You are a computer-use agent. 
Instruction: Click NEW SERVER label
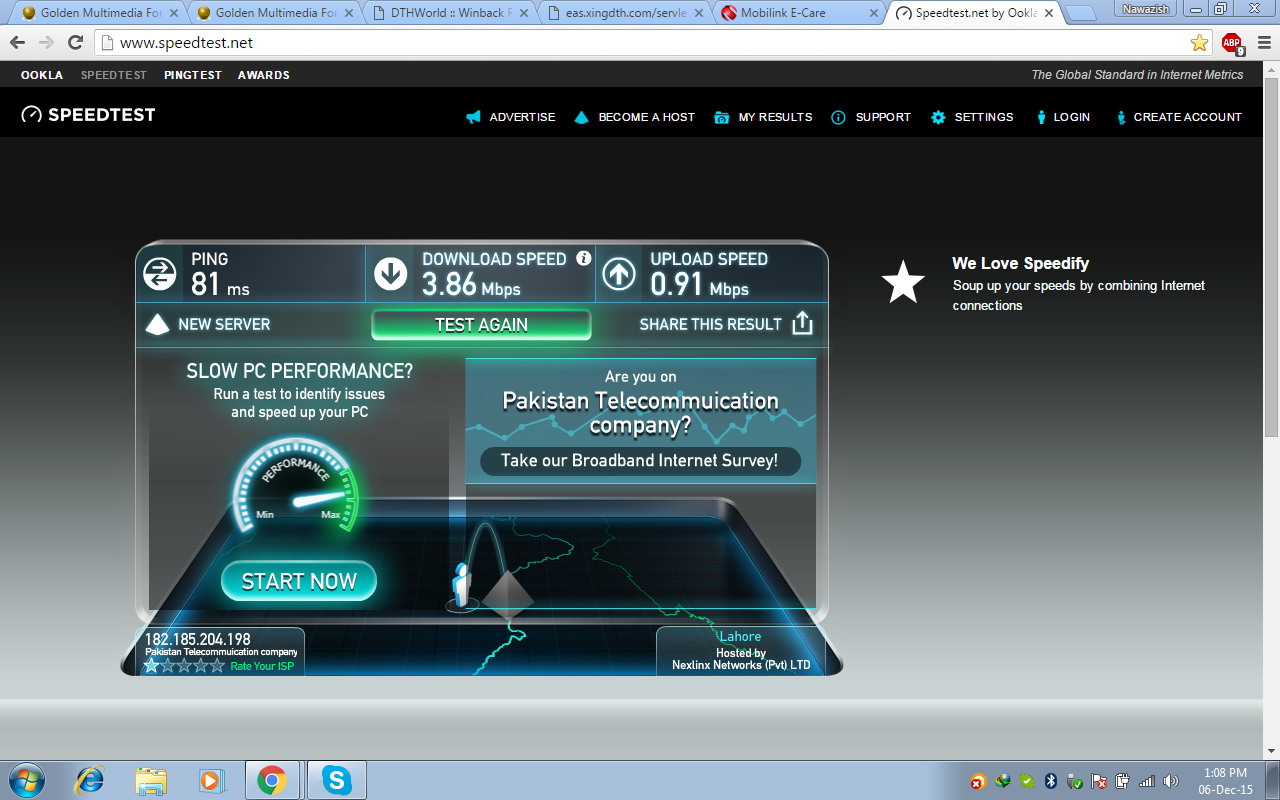click(224, 324)
